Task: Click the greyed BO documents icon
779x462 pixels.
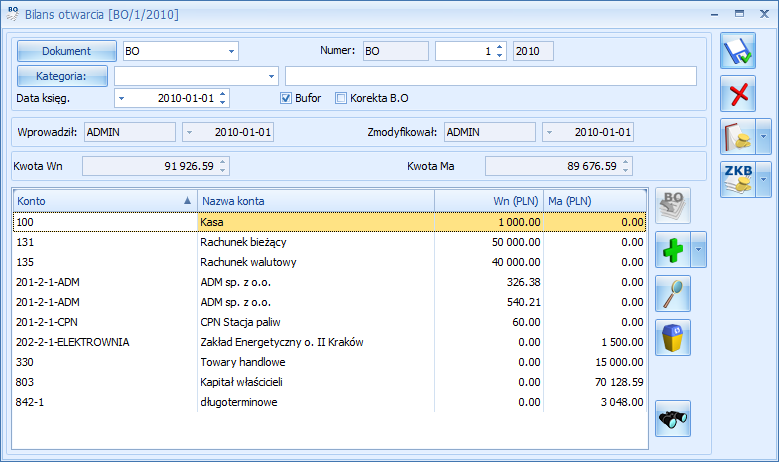Action: pos(673,206)
